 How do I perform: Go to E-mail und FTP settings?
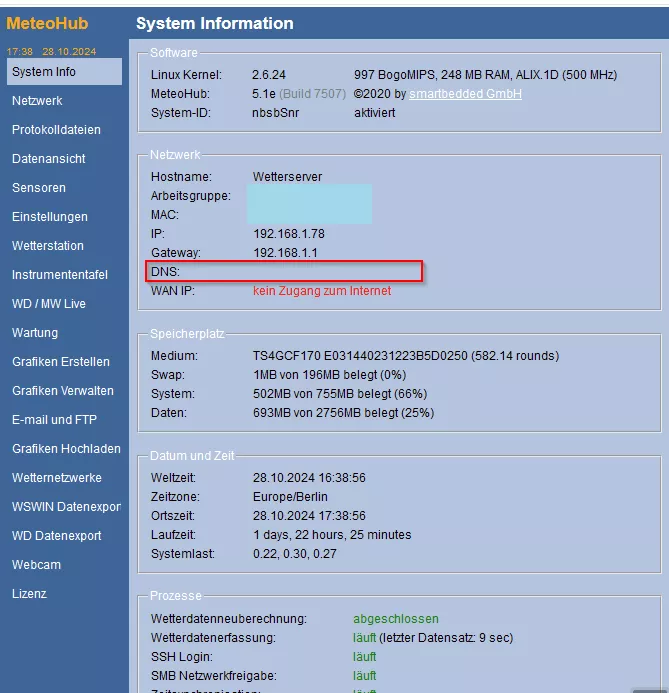[x=54, y=419]
